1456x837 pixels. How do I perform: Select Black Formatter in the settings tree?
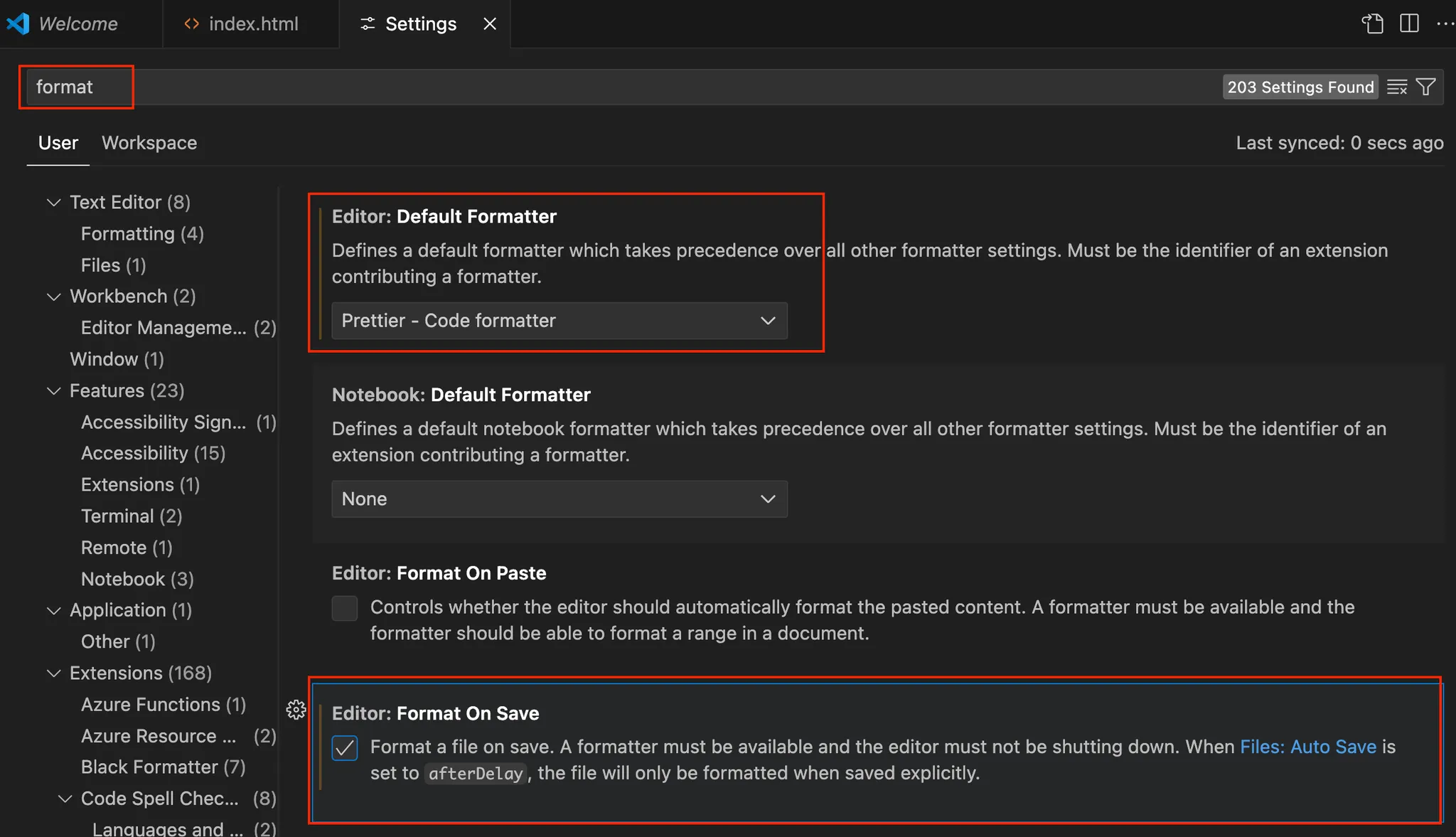coord(163,767)
